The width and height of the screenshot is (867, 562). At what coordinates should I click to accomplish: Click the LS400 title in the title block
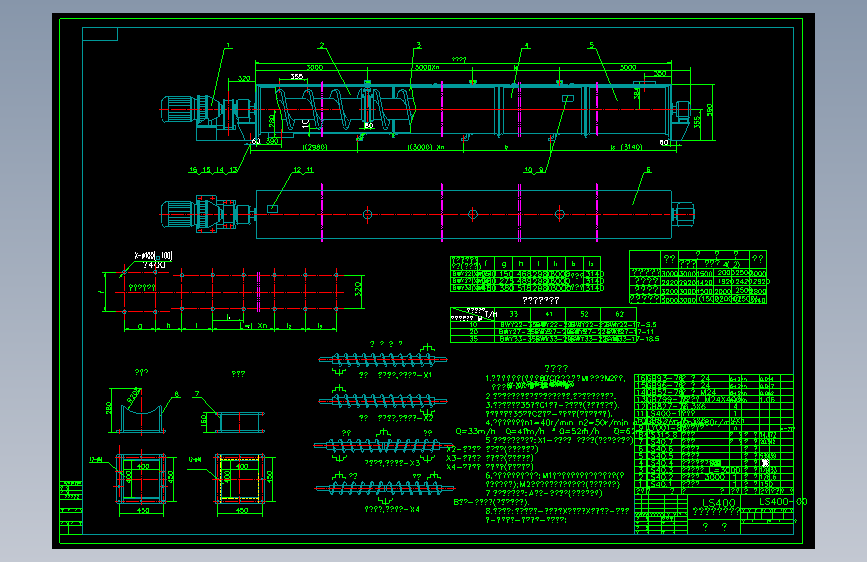pyautogui.click(x=719, y=503)
